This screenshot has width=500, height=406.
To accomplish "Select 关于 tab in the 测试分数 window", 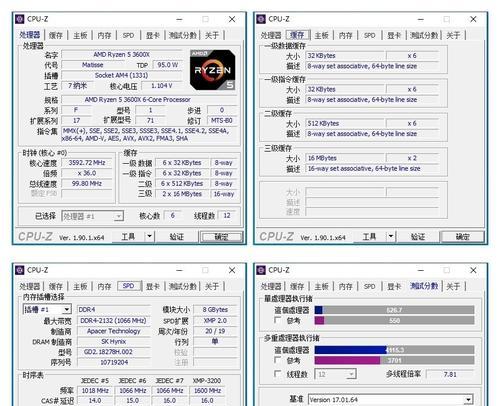I will (x=453, y=286).
